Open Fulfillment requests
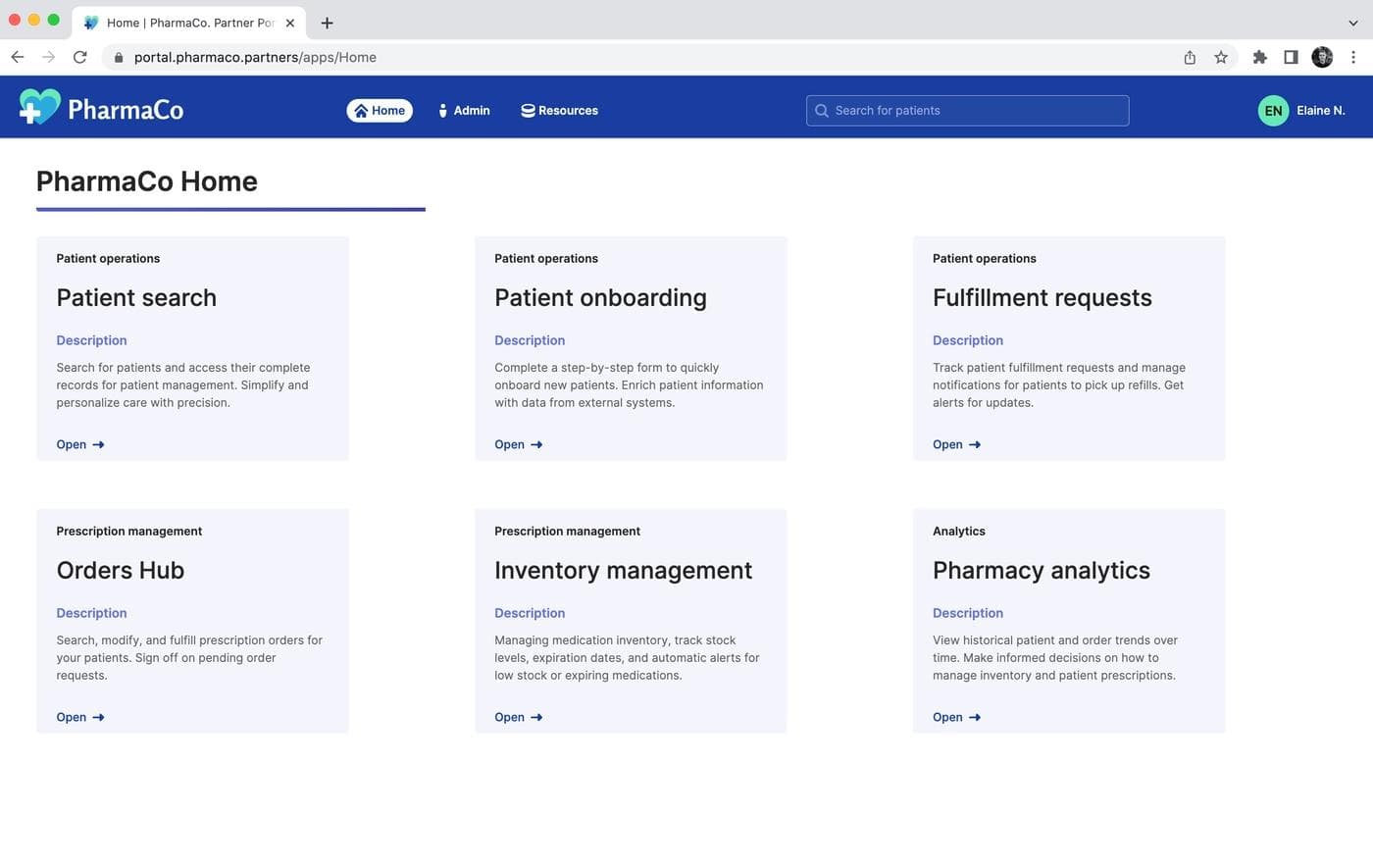This screenshot has height=868, width=1373. tap(956, 444)
